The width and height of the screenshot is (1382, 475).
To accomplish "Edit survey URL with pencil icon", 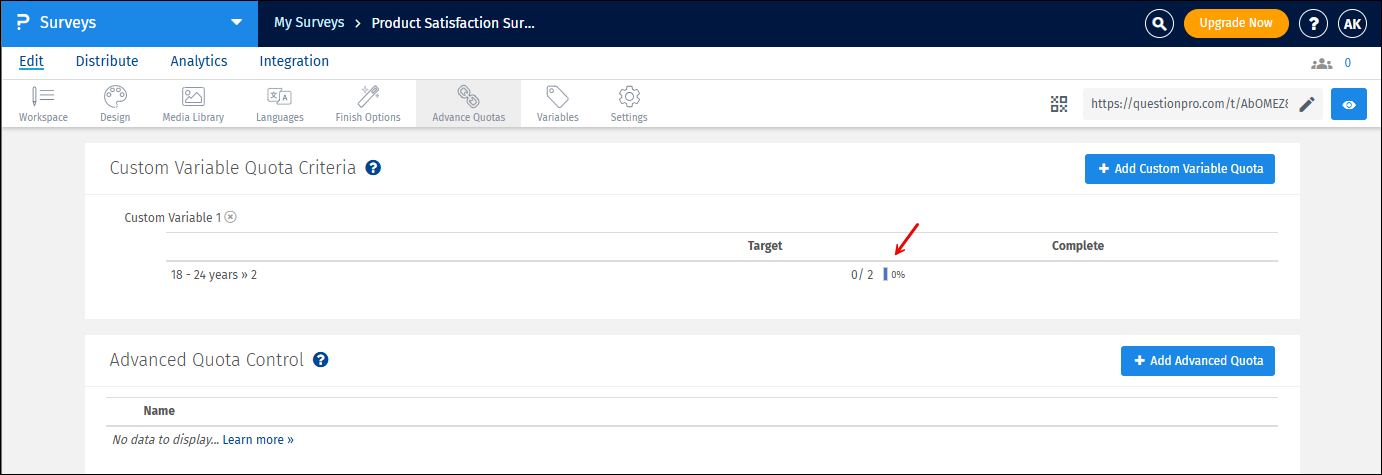I will click(x=1307, y=104).
